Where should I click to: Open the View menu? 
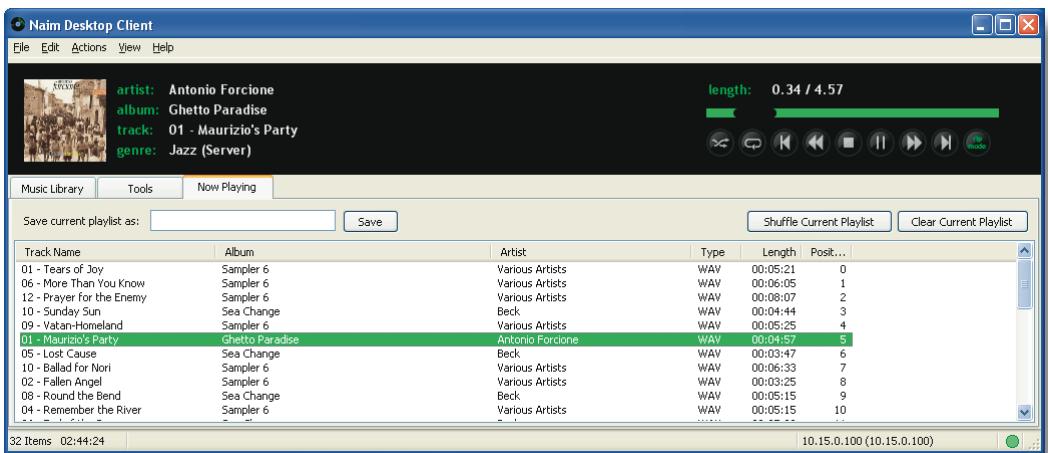pyautogui.click(x=130, y=47)
